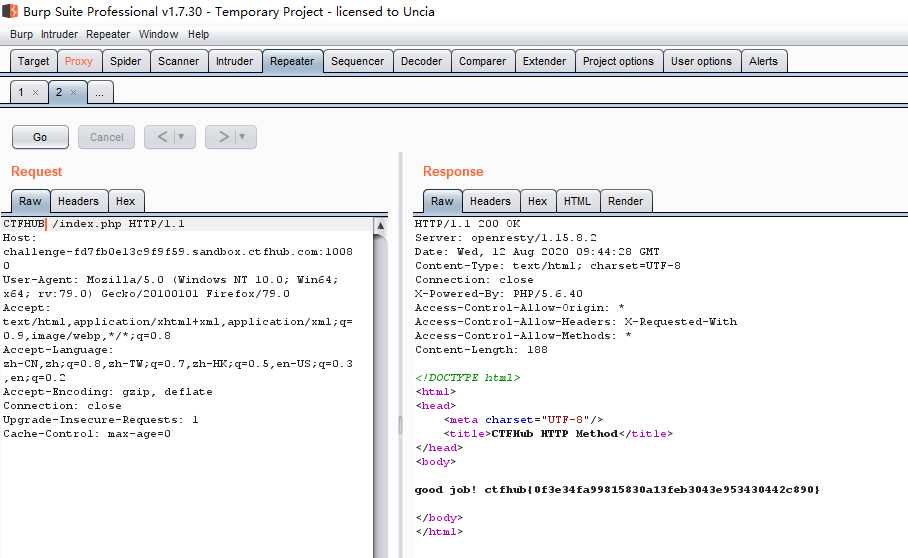Screen dimensions: 908x558
Task: Switch to the Decoder tab
Action: (x=422, y=61)
